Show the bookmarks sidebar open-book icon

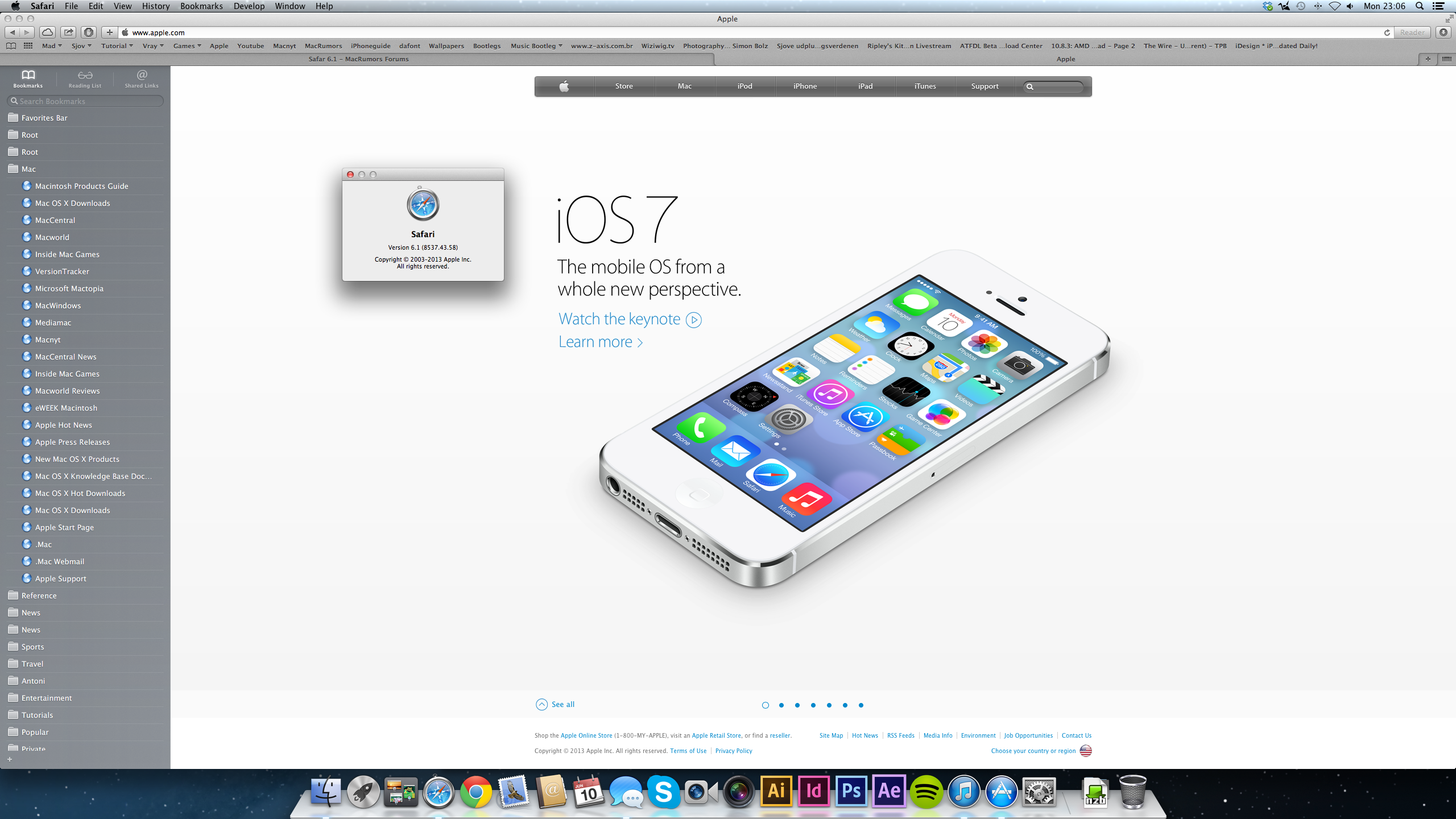tap(11, 46)
